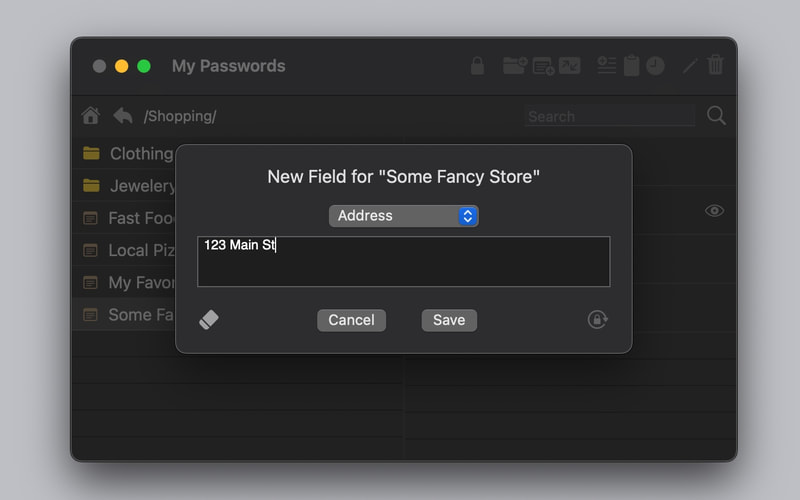Save the new Address field

pos(449,320)
